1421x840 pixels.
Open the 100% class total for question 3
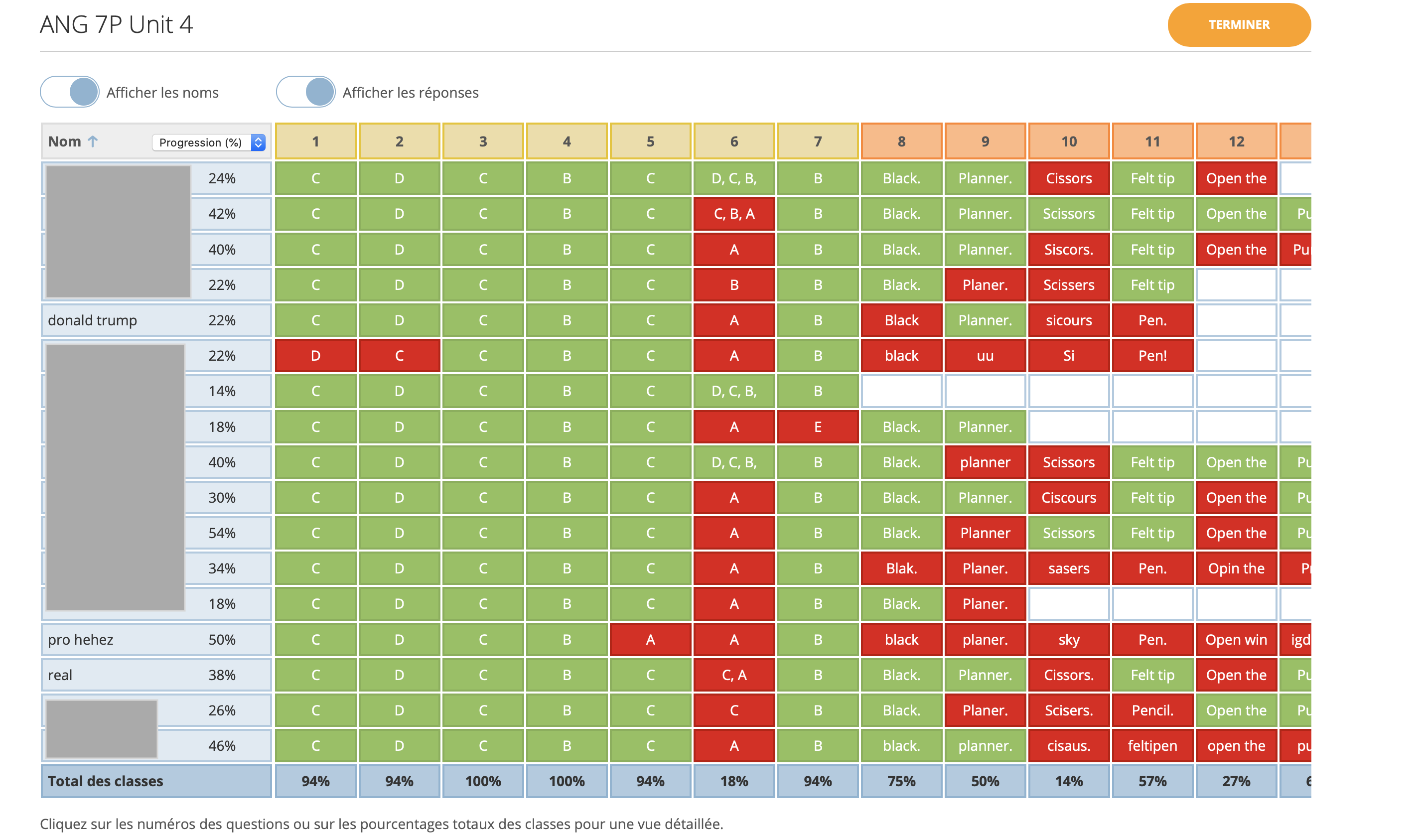[483, 781]
